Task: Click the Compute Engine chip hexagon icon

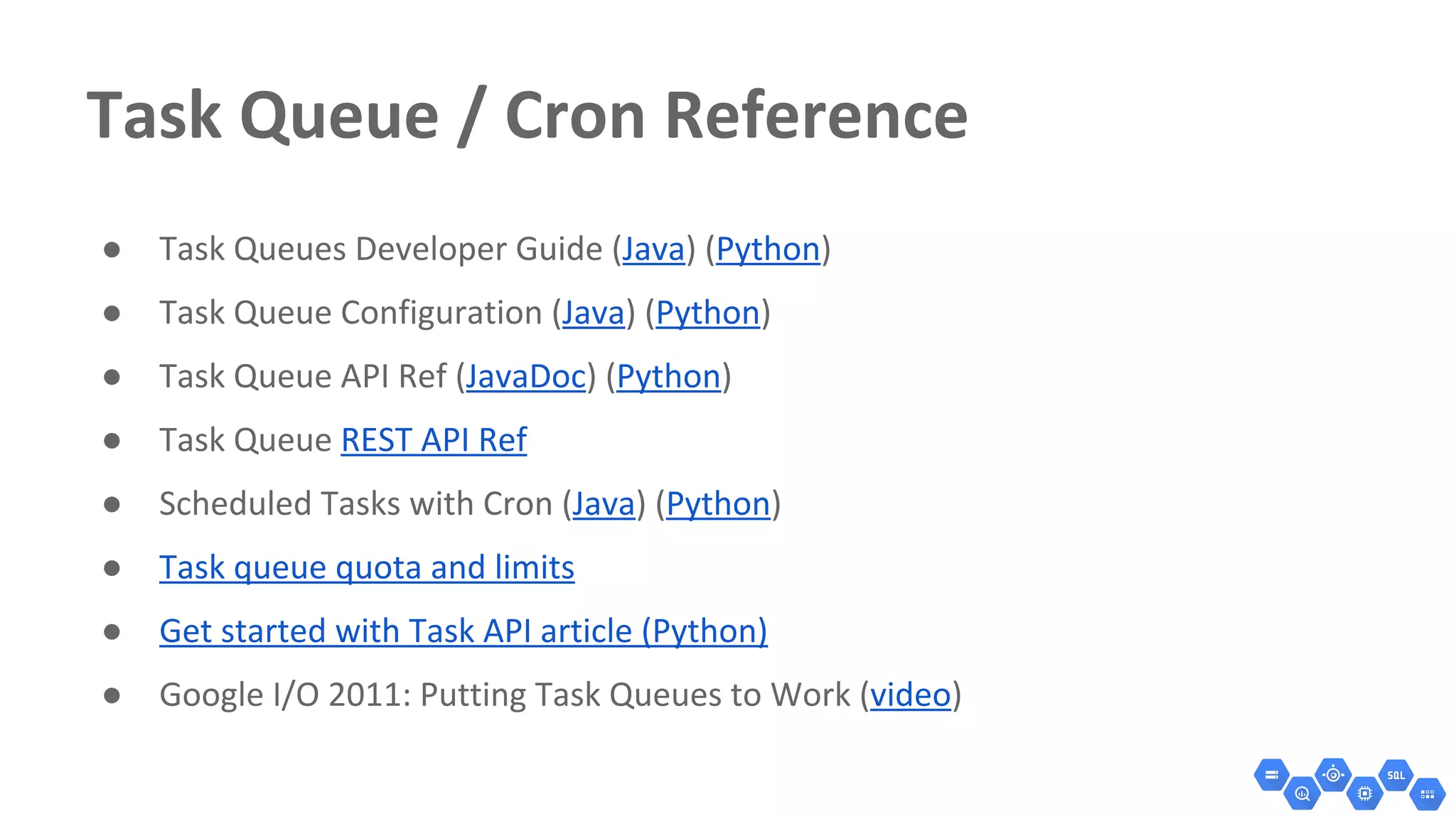Action: pyautogui.click(x=1364, y=793)
